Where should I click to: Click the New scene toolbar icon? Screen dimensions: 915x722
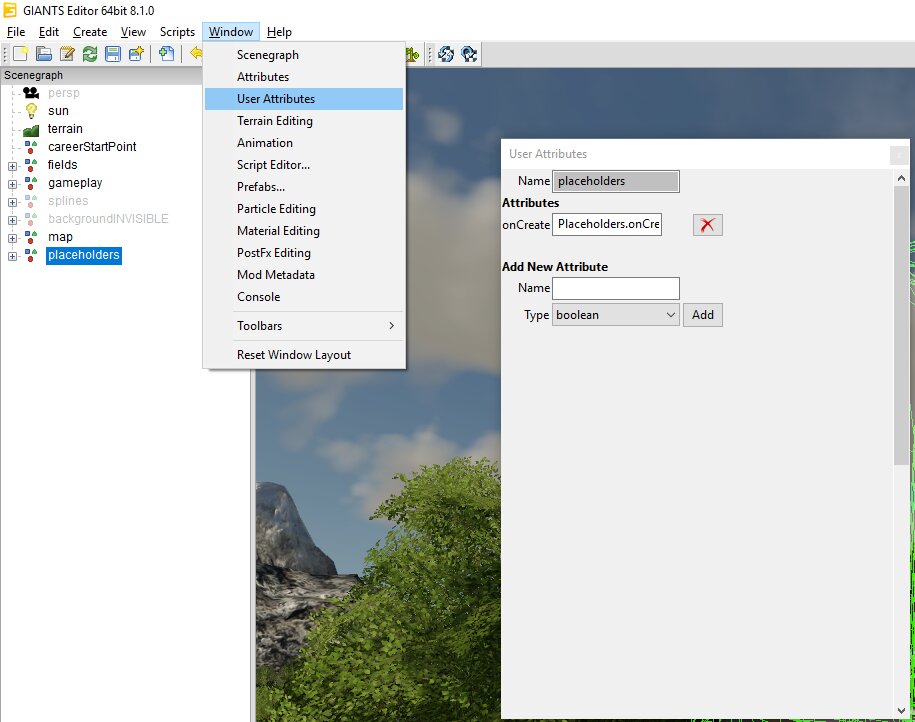coord(20,54)
